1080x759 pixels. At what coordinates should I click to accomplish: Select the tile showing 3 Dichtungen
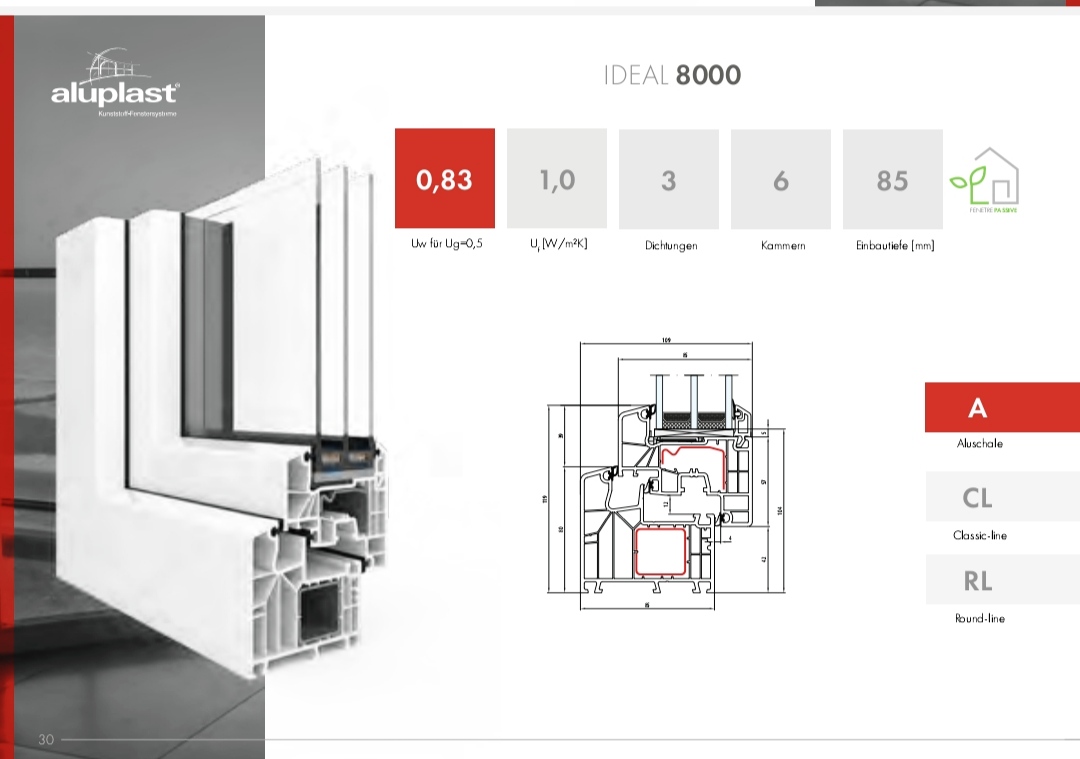point(668,179)
